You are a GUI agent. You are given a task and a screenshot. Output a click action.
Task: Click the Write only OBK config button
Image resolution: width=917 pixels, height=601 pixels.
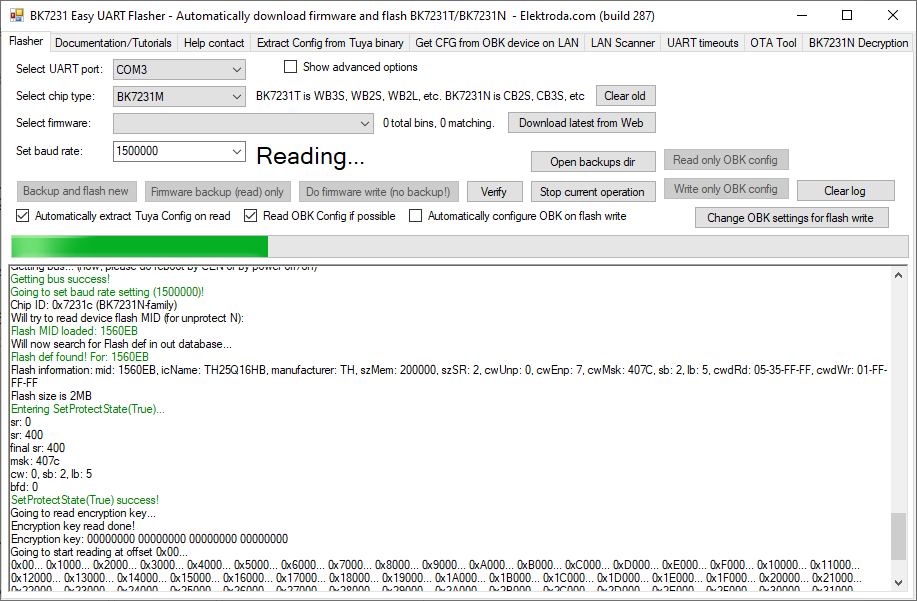click(726, 189)
